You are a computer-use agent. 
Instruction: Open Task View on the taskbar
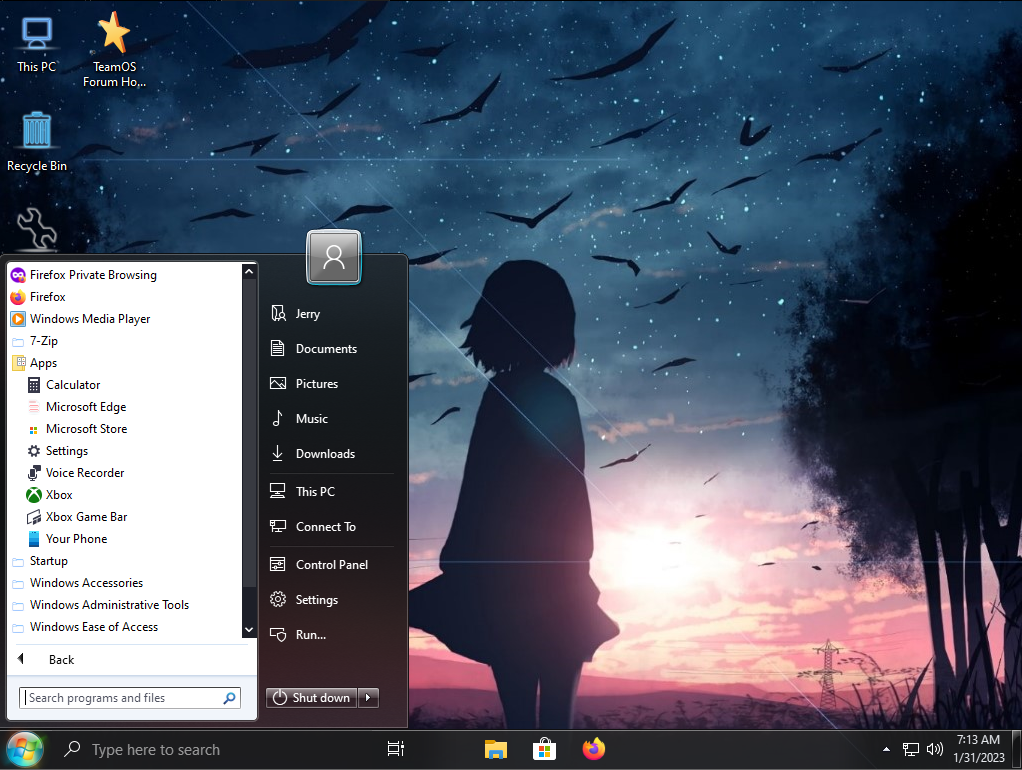pyautogui.click(x=396, y=749)
